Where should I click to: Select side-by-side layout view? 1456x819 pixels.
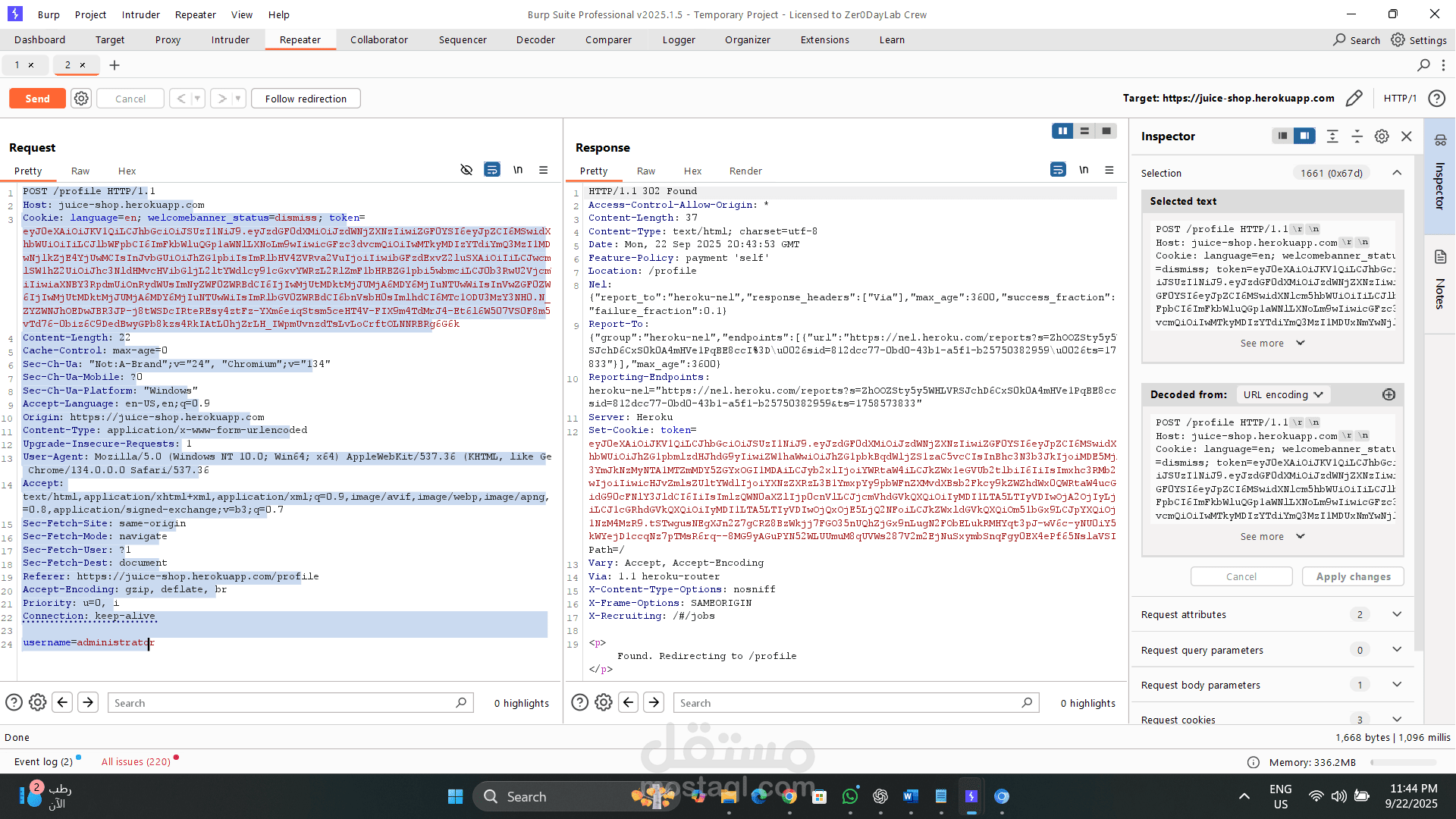pyautogui.click(x=1062, y=131)
